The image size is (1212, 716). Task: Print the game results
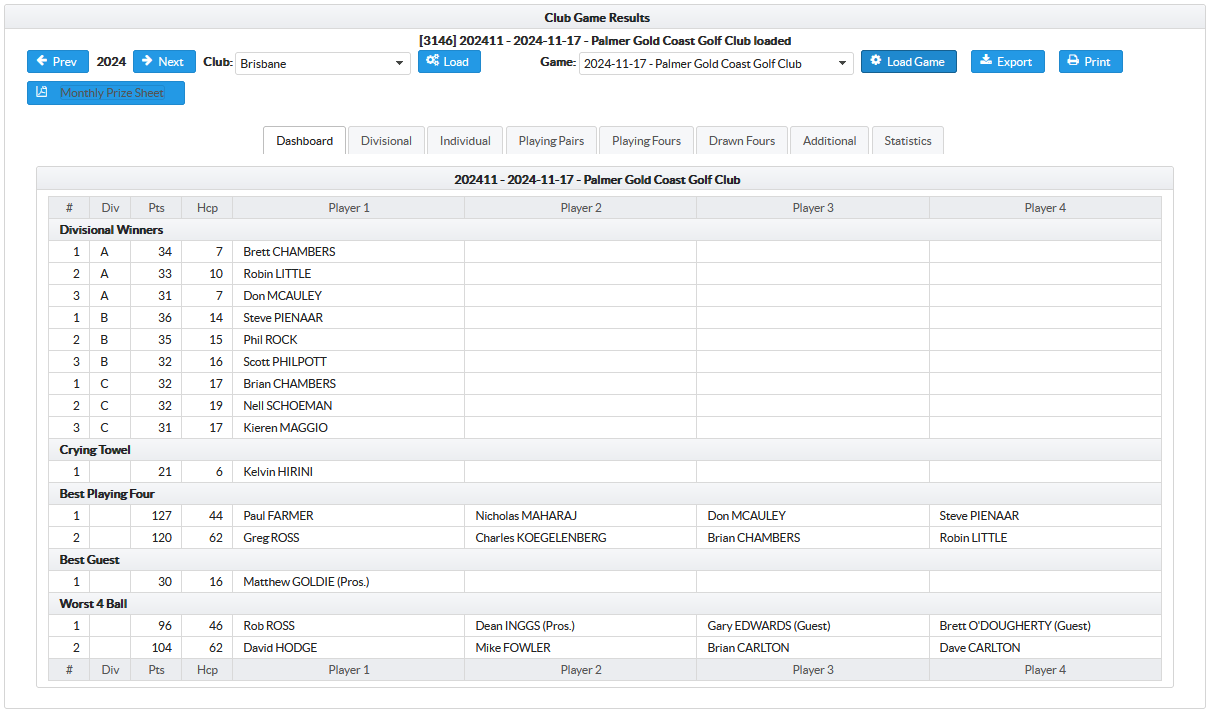tap(1090, 62)
